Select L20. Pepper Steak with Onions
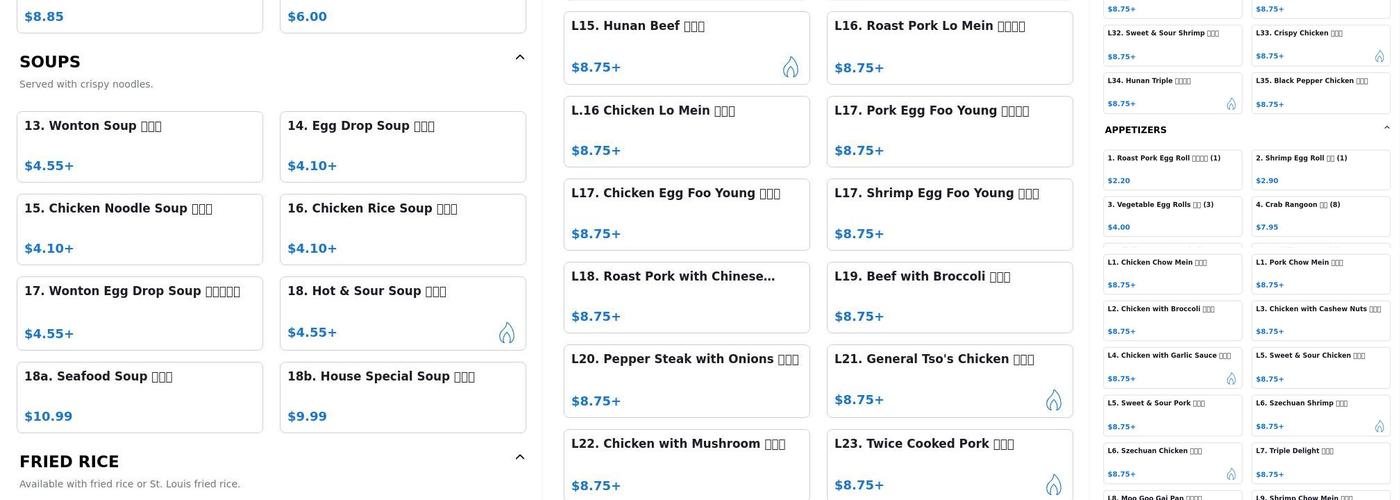The image size is (1400, 500). click(686, 381)
